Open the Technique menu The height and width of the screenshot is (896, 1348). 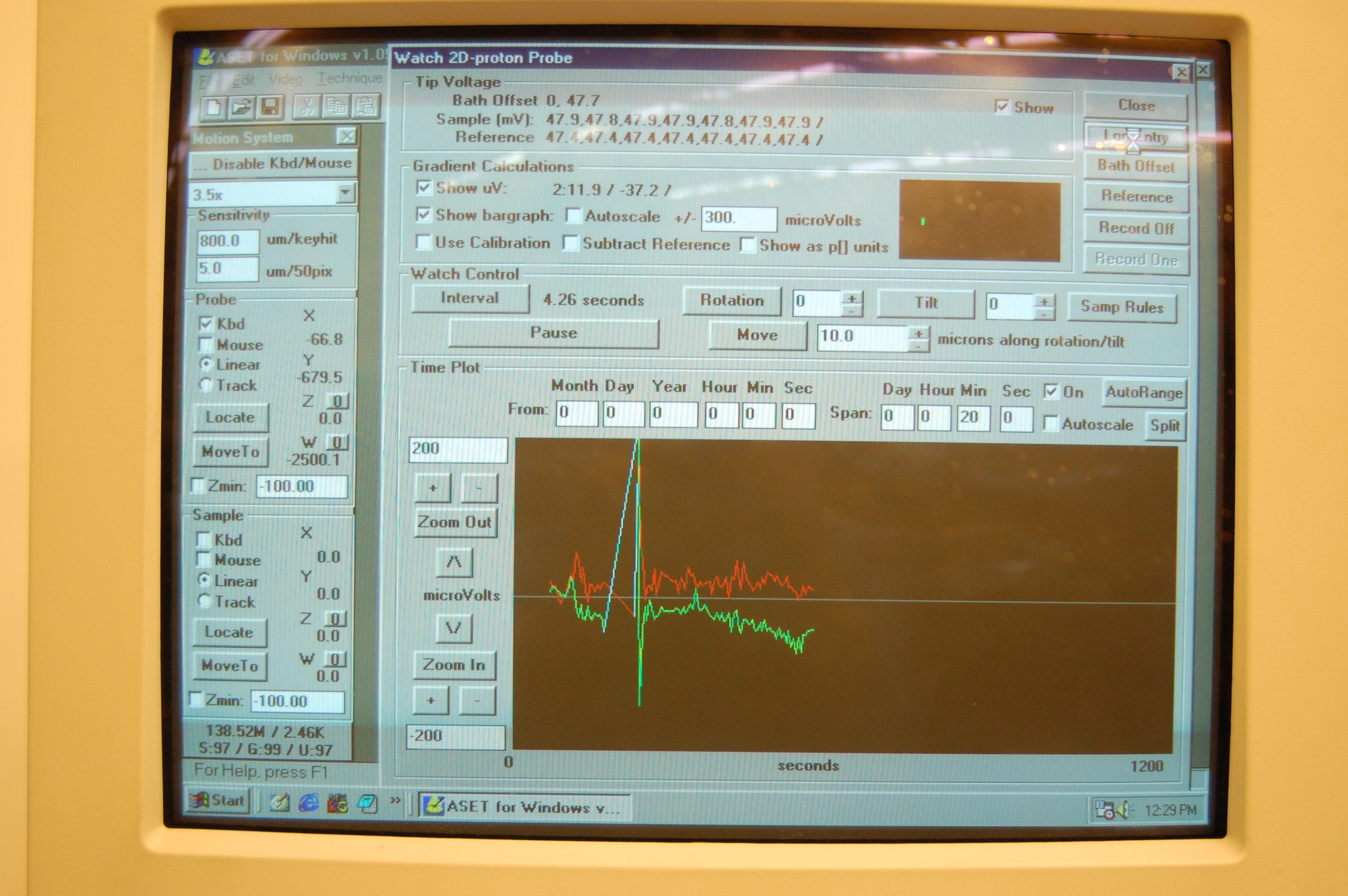point(350,78)
